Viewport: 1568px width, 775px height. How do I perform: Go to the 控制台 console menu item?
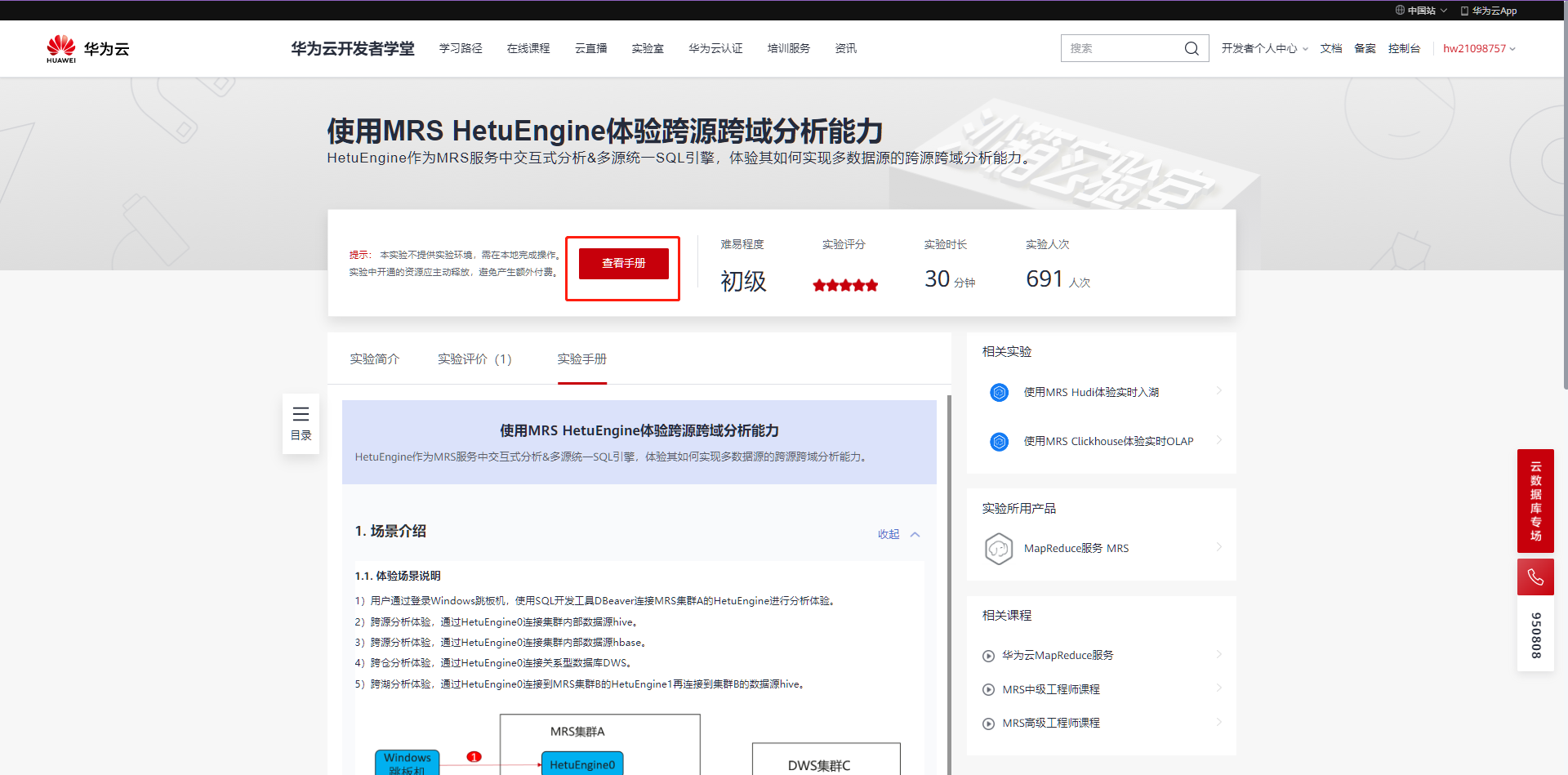[1405, 48]
